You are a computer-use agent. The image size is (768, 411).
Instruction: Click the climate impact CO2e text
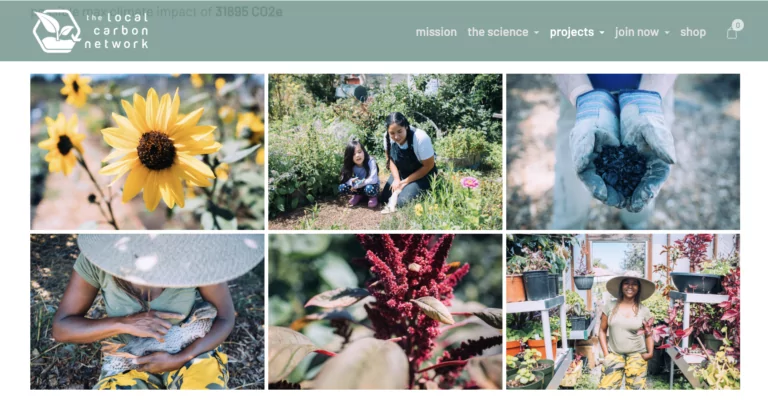tap(157, 11)
